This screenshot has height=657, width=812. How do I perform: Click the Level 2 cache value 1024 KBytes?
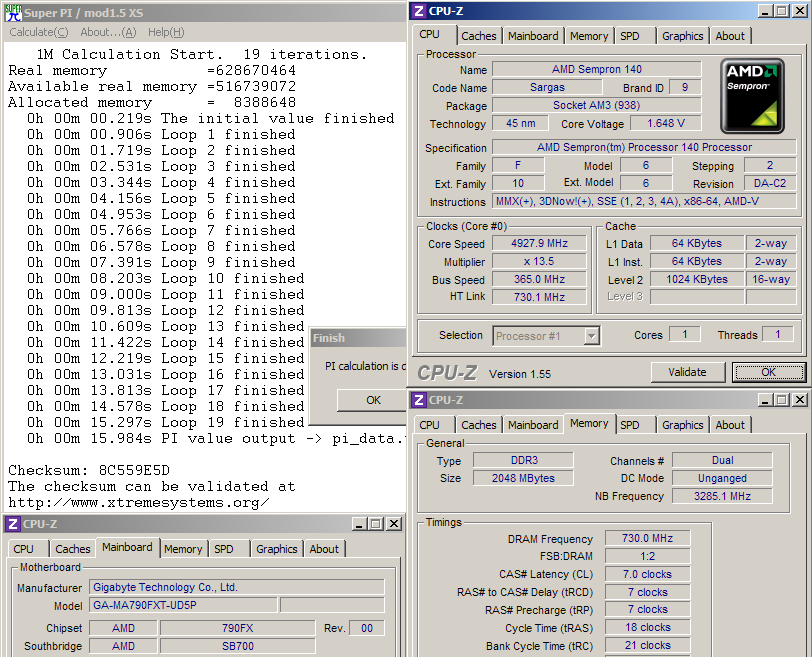(x=697, y=280)
